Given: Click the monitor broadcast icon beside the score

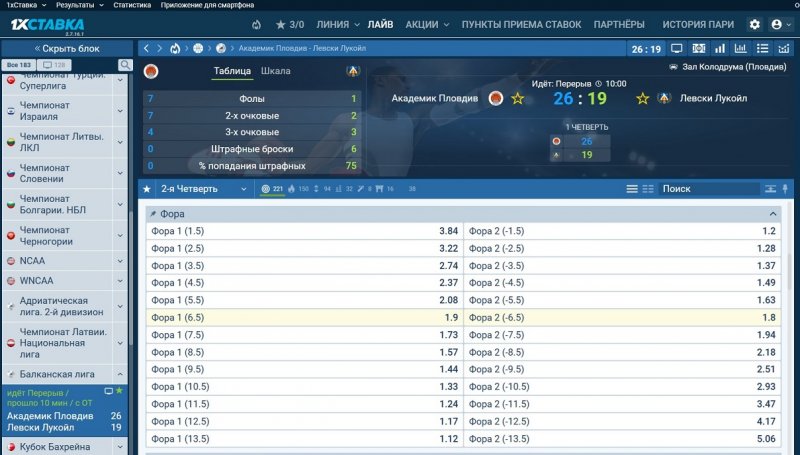Looking at the screenshot, I should (677, 47).
